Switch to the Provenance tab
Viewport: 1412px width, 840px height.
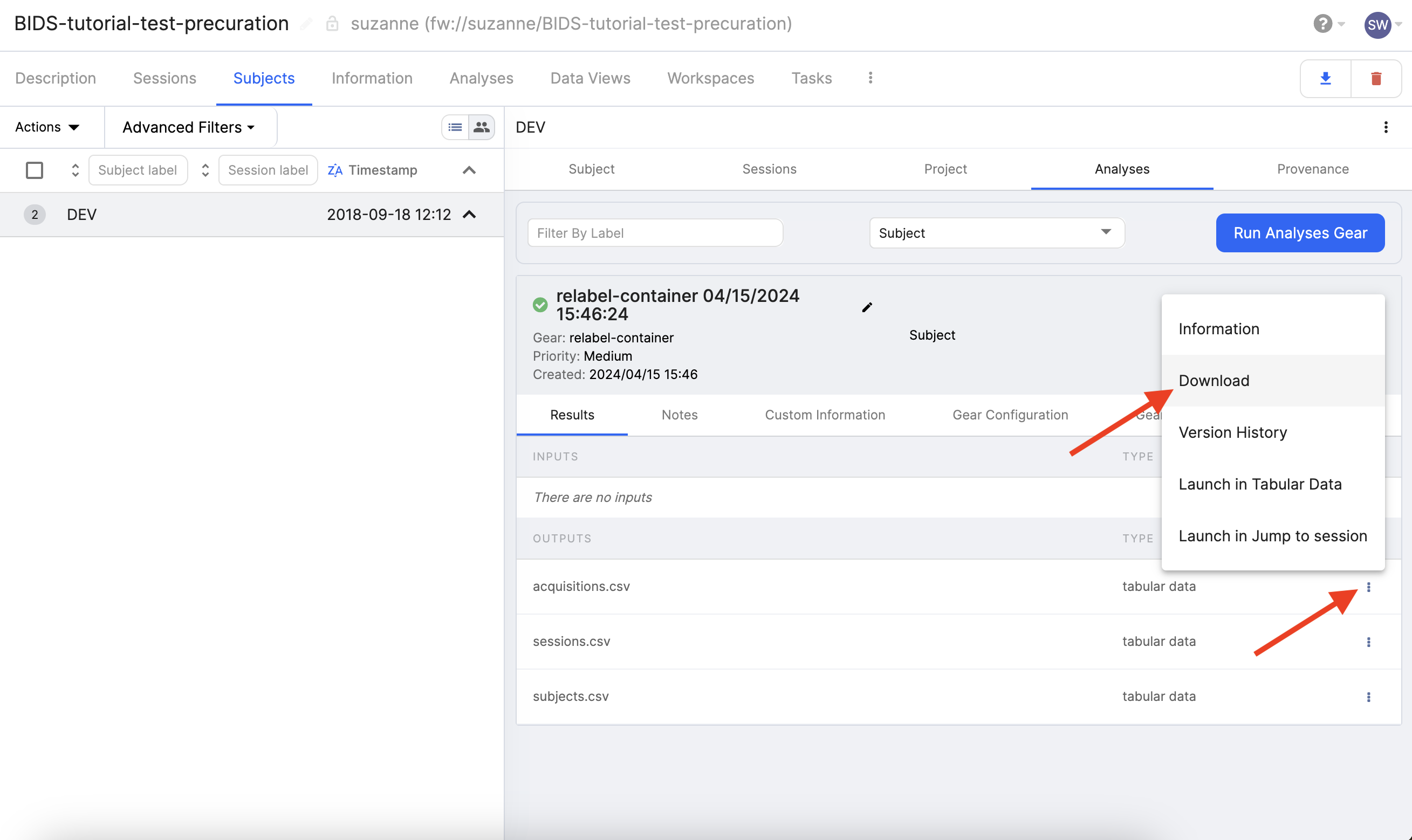point(1312,169)
